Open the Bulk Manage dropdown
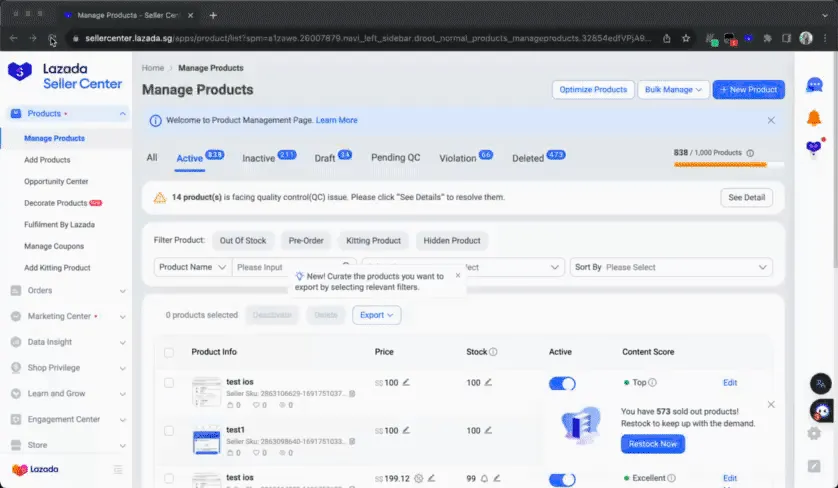 click(673, 89)
